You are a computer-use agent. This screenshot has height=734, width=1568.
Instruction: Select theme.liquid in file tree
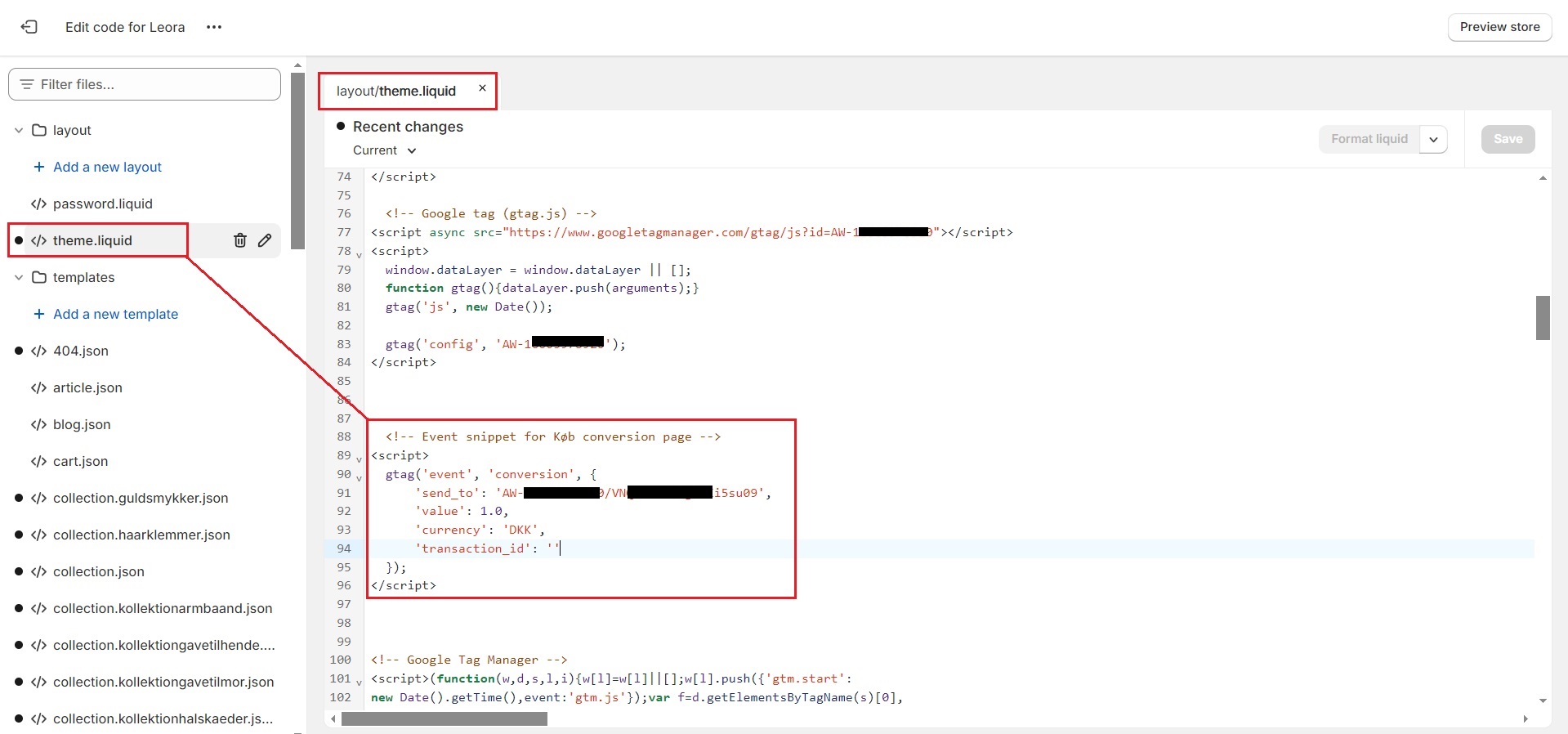tap(92, 240)
